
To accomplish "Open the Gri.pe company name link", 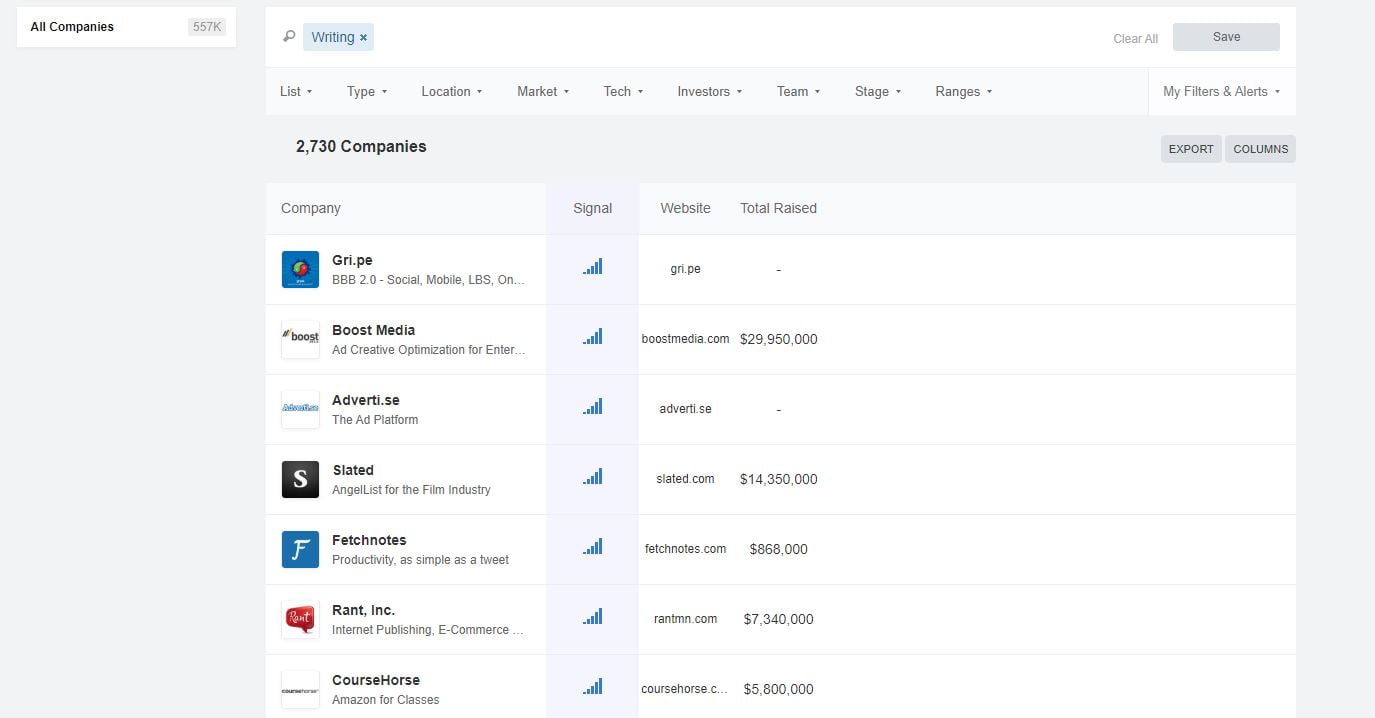I will pyautogui.click(x=352, y=260).
